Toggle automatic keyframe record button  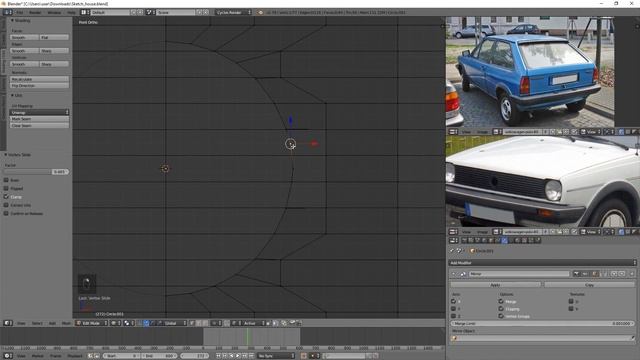coord(304,356)
